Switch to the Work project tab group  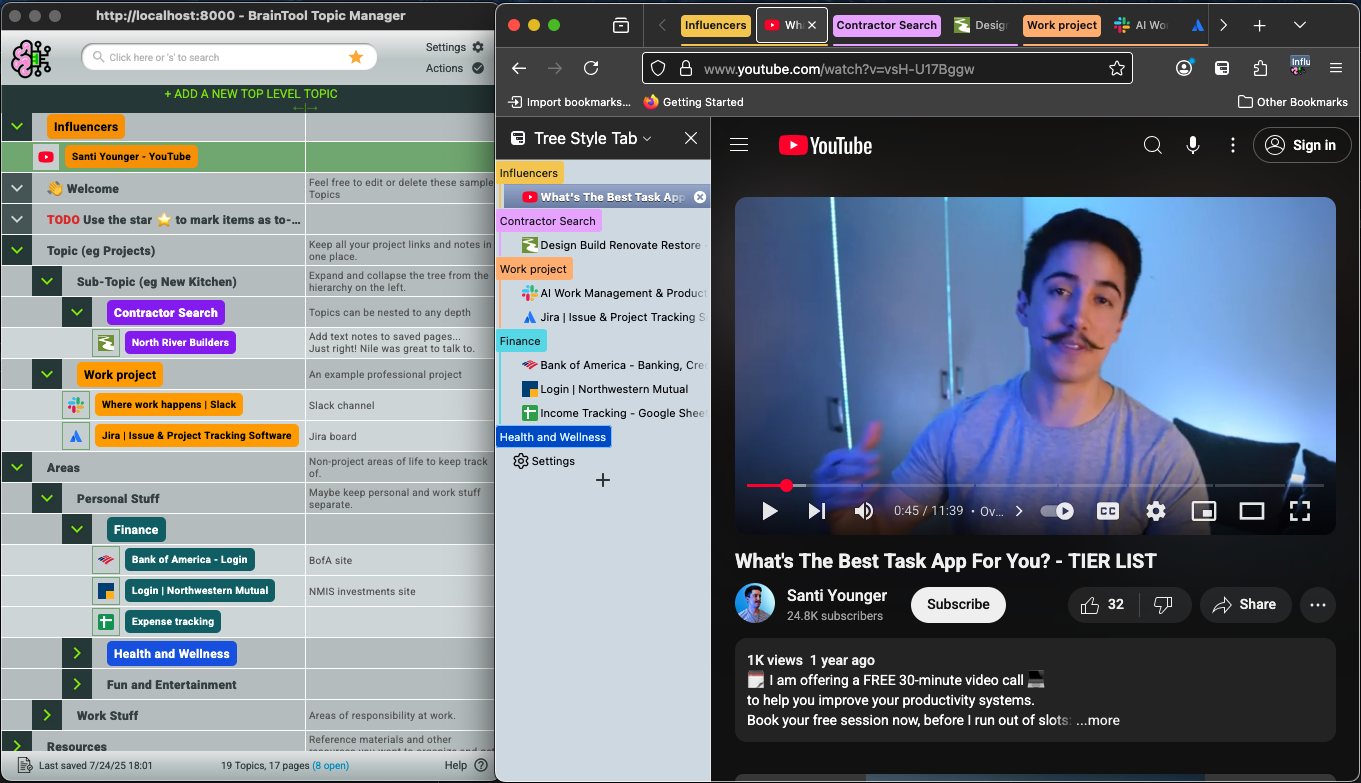click(x=1061, y=25)
